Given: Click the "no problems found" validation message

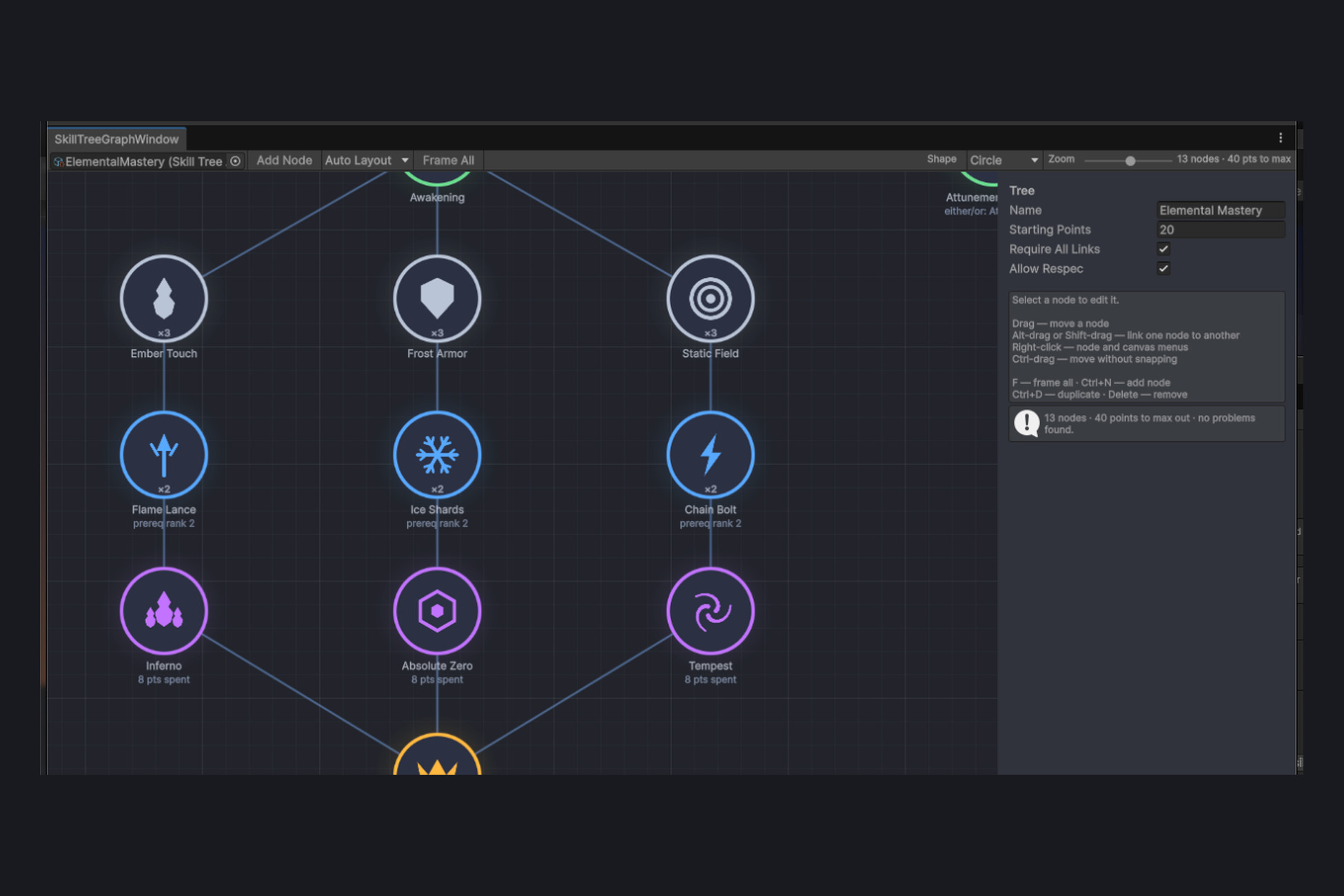Looking at the screenshot, I should tap(1149, 424).
